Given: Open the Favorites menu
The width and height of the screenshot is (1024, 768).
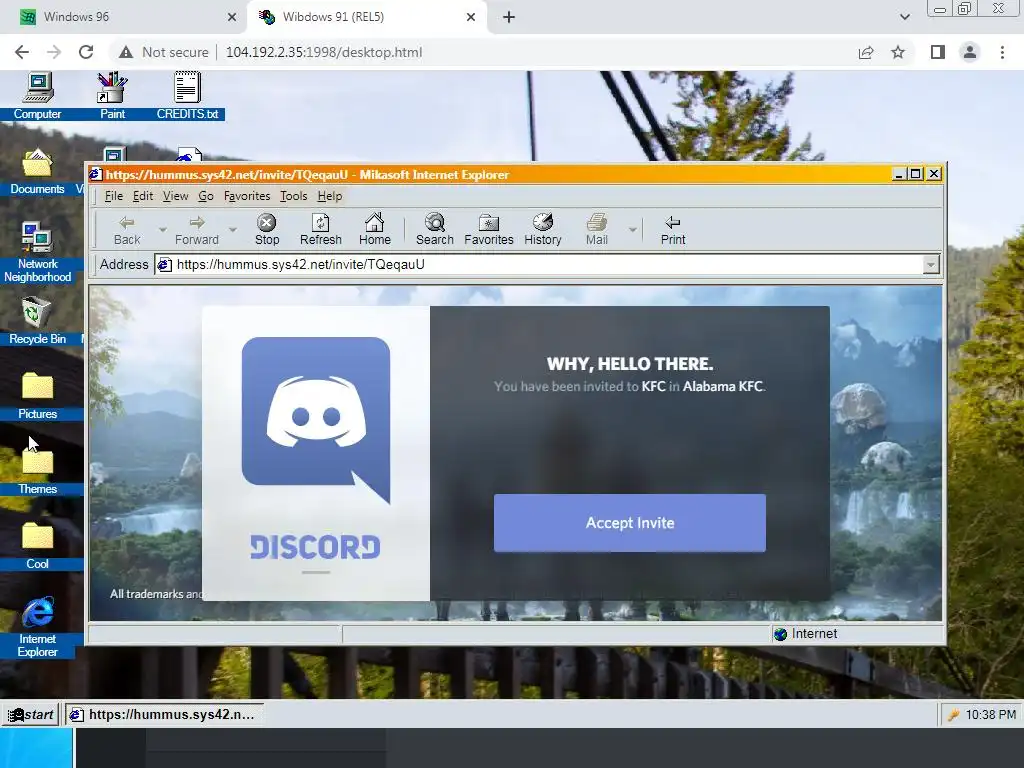Looking at the screenshot, I should click(247, 196).
